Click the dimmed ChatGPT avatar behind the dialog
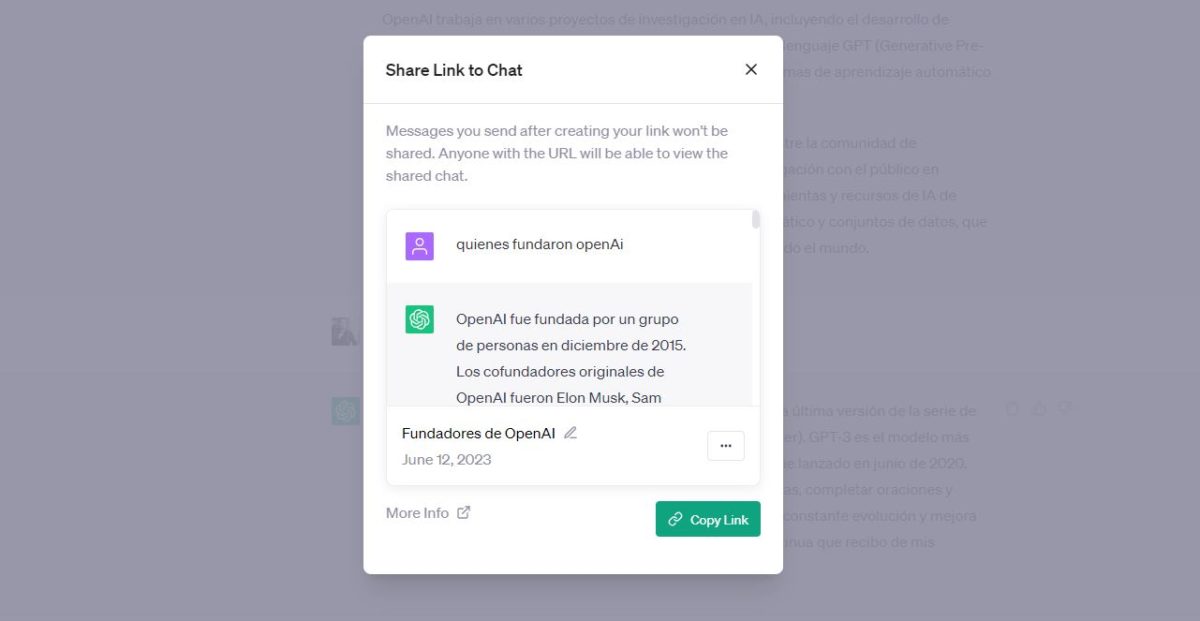 [346, 411]
